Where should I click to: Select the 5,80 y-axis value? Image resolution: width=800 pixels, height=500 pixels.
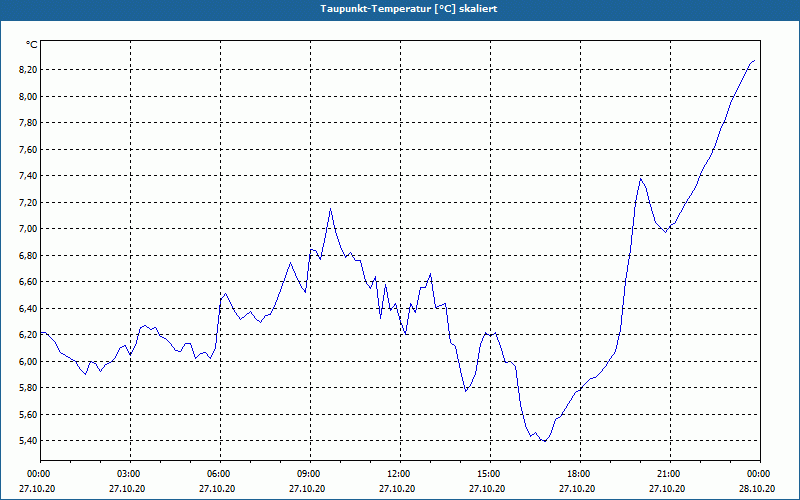[28, 388]
